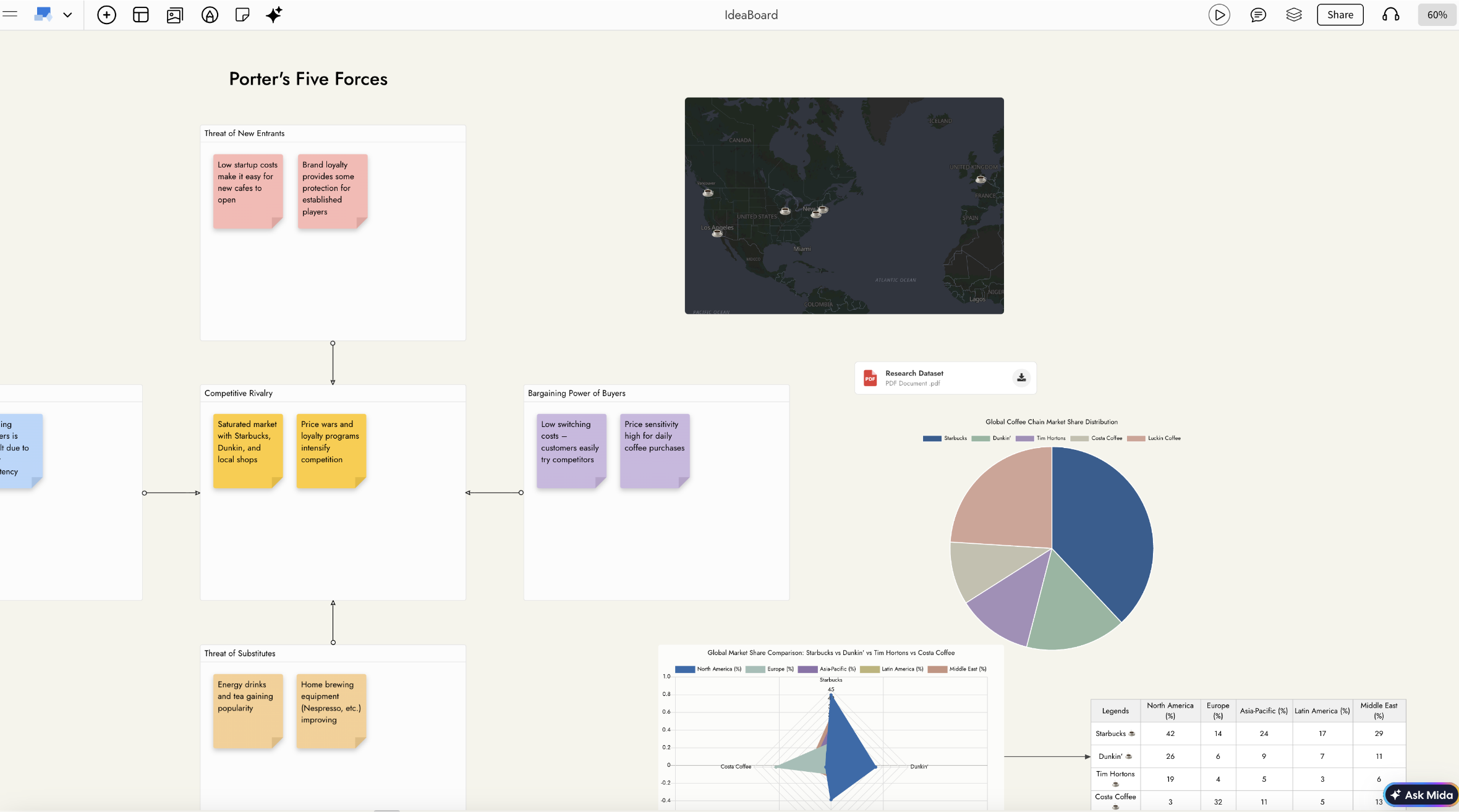
Task: Select the Competitive Rivalry frame title
Action: coord(238,393)
